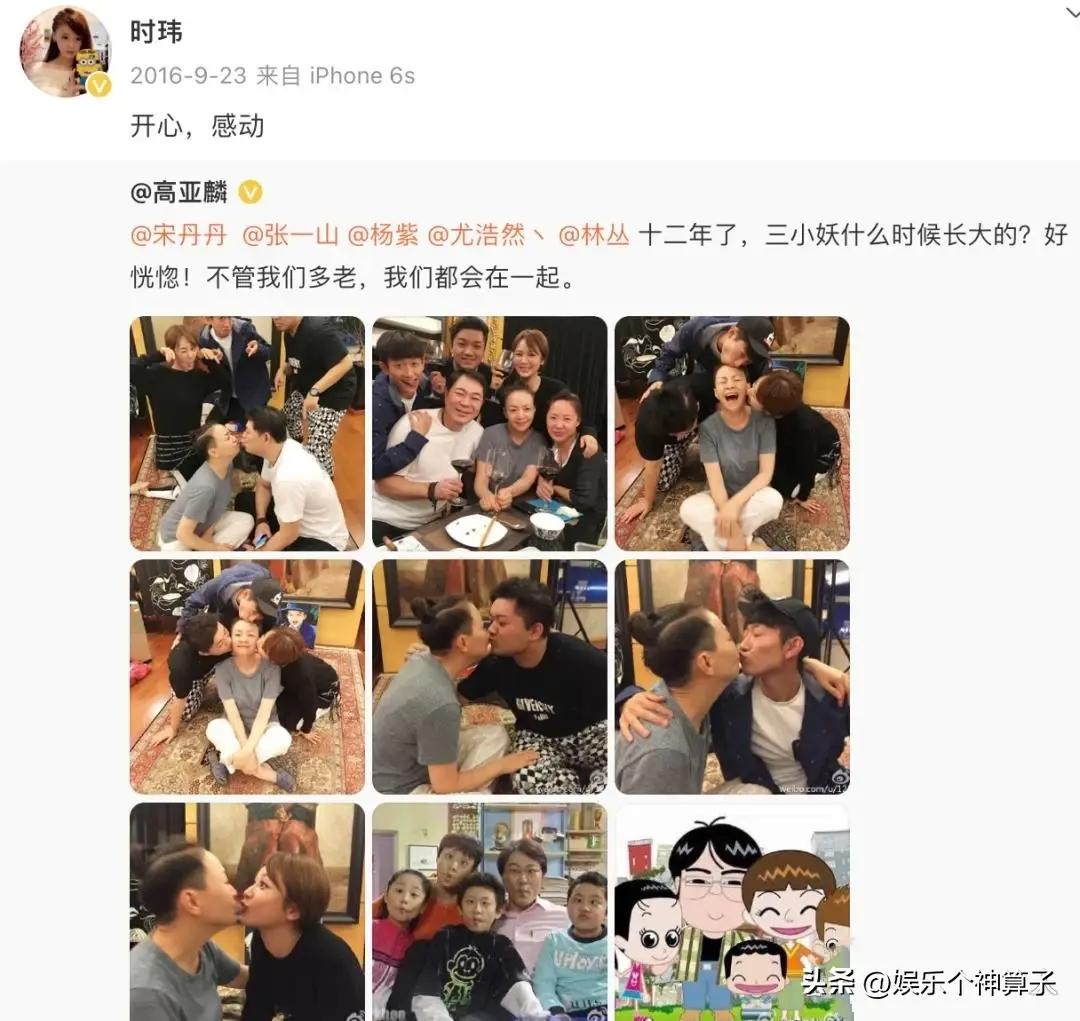The image size is (1080, 1021).
Task: Open the @宋丹丹 mention
Action: (179, 235)
